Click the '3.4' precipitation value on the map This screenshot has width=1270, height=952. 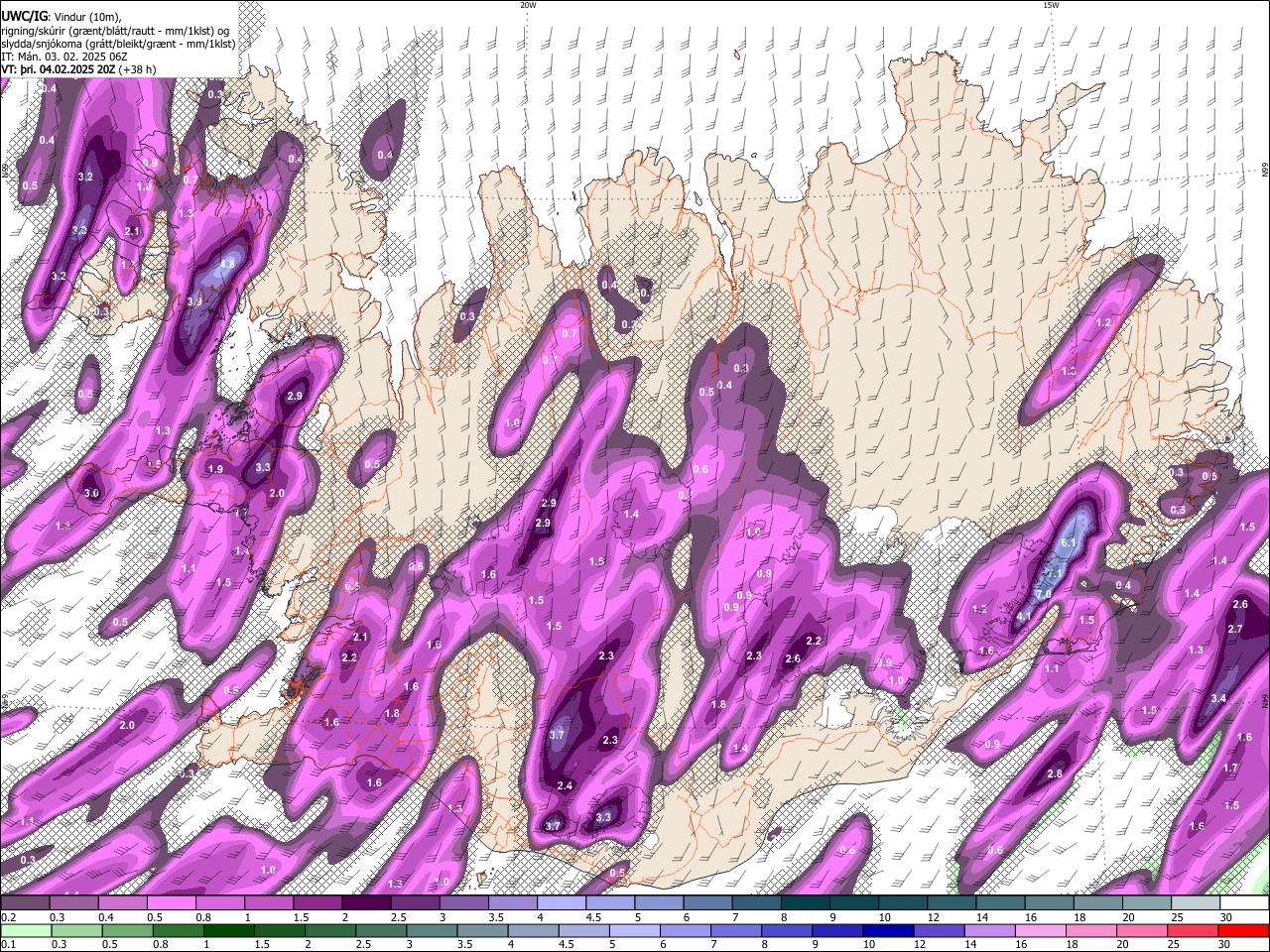[1218, 698]
